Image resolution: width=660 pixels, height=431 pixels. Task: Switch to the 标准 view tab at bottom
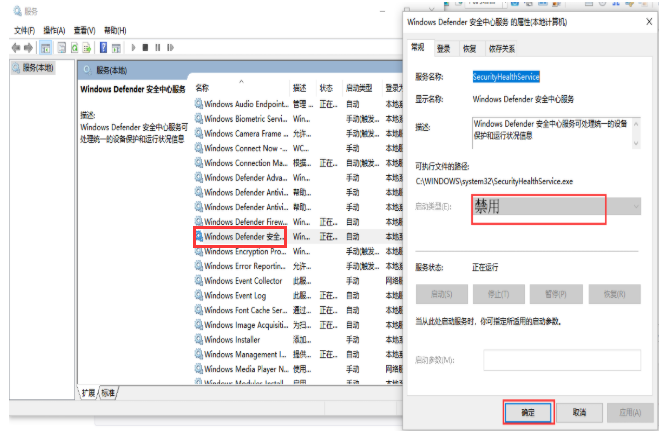click(x=108, y=393)
